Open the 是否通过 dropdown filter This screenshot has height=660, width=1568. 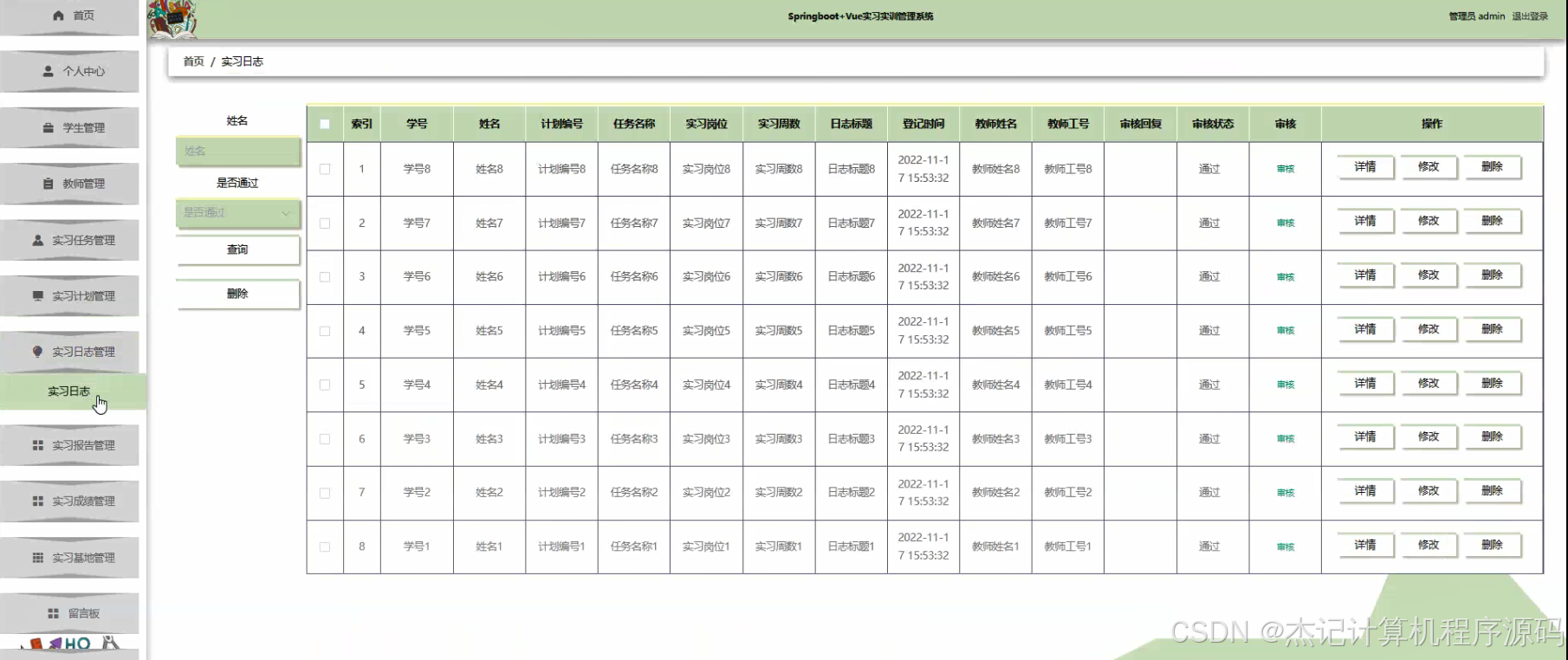[237, 212]
